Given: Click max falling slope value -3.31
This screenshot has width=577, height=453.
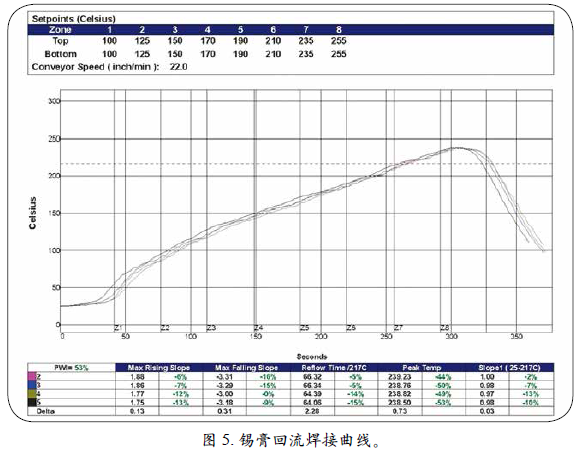Looking at the screenshot, I should tap(224, 377).
